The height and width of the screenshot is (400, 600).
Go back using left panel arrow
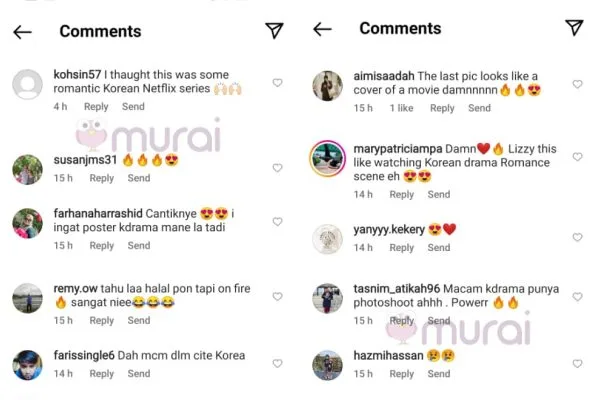(x=22, y=32)
